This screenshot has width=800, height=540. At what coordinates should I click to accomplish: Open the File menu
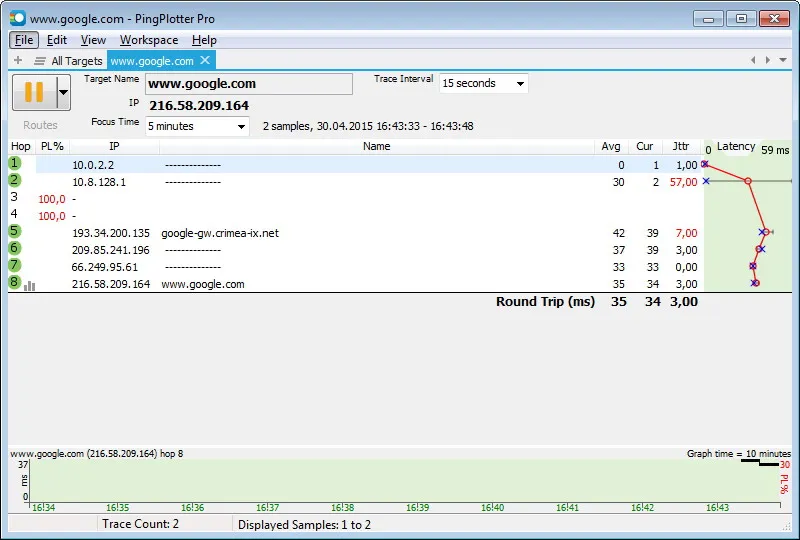click(x=24, y=40)
